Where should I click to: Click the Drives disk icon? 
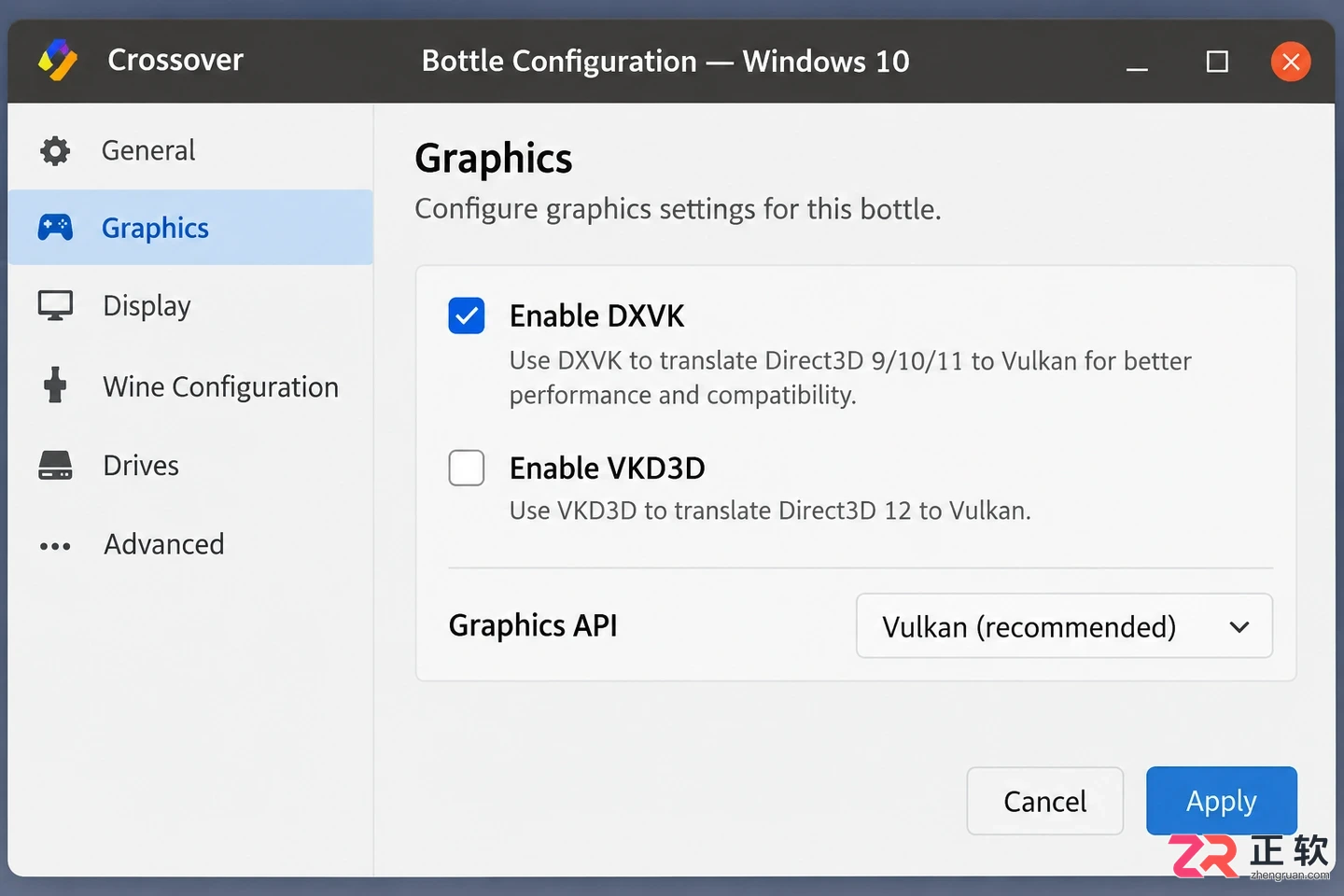pos(55,465)
